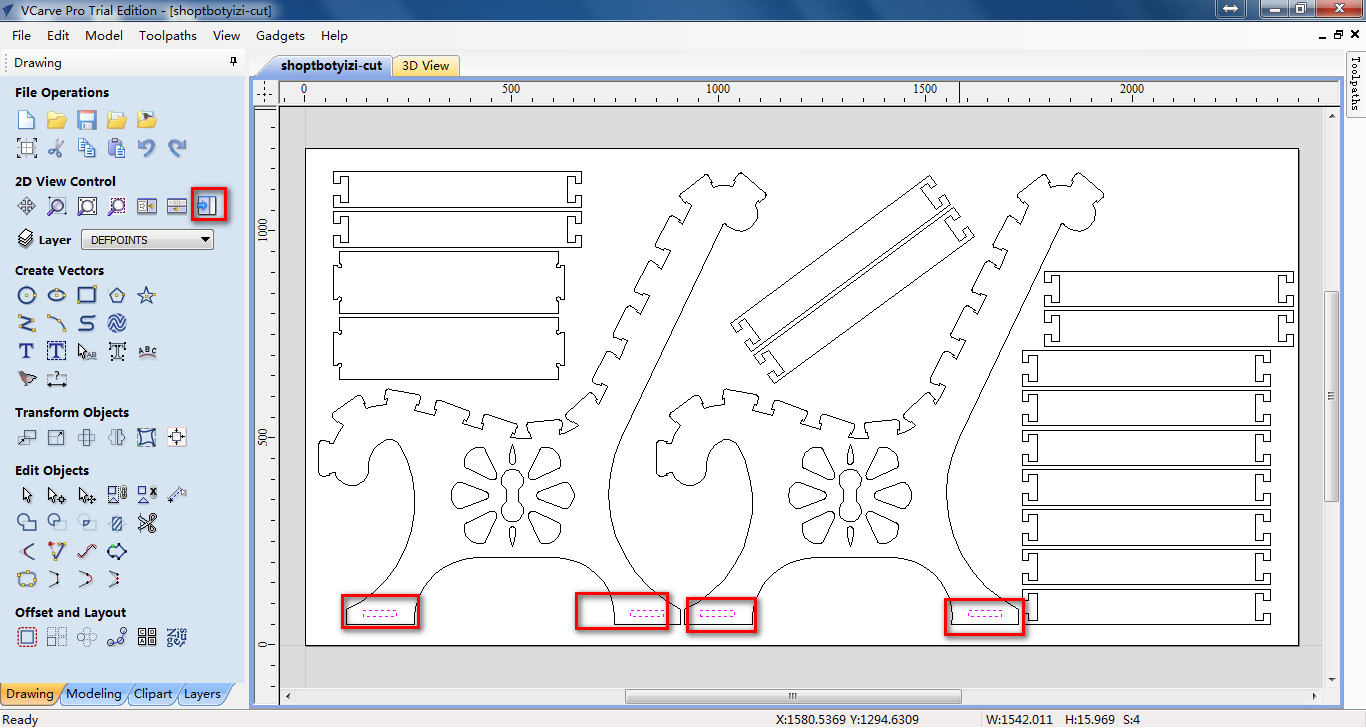Select the shoptbotyizi-cut document tab
The height and width of the screenshot is (728, 1366).
(331, 65)
